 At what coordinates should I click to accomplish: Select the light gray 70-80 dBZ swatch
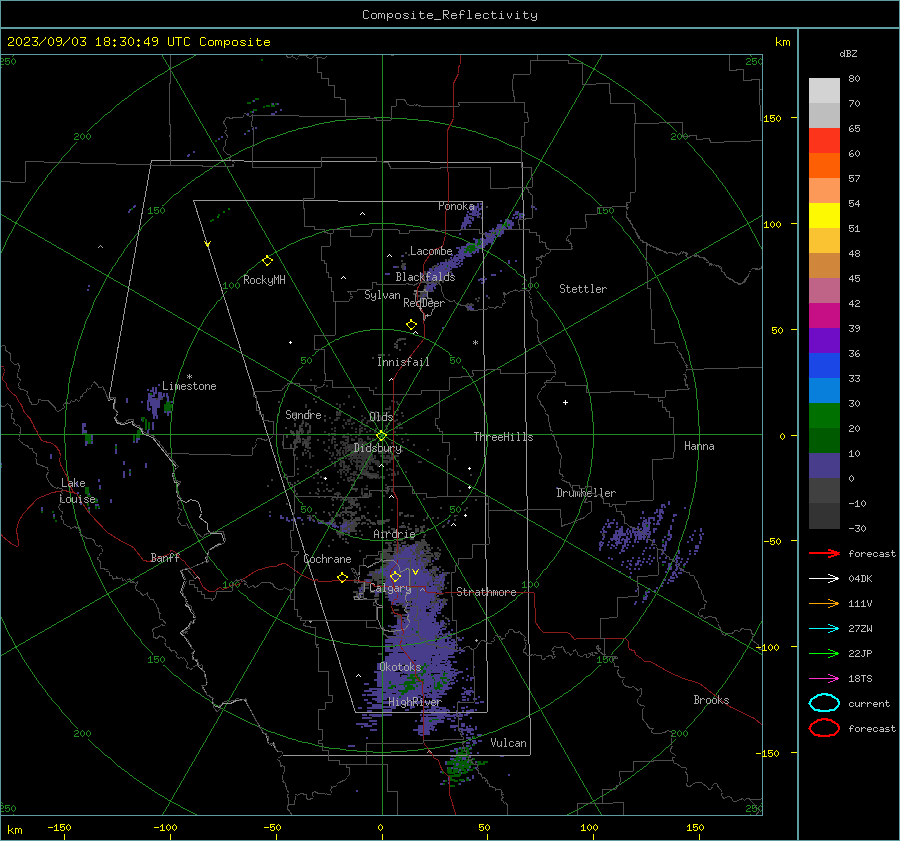coord(824,91)
